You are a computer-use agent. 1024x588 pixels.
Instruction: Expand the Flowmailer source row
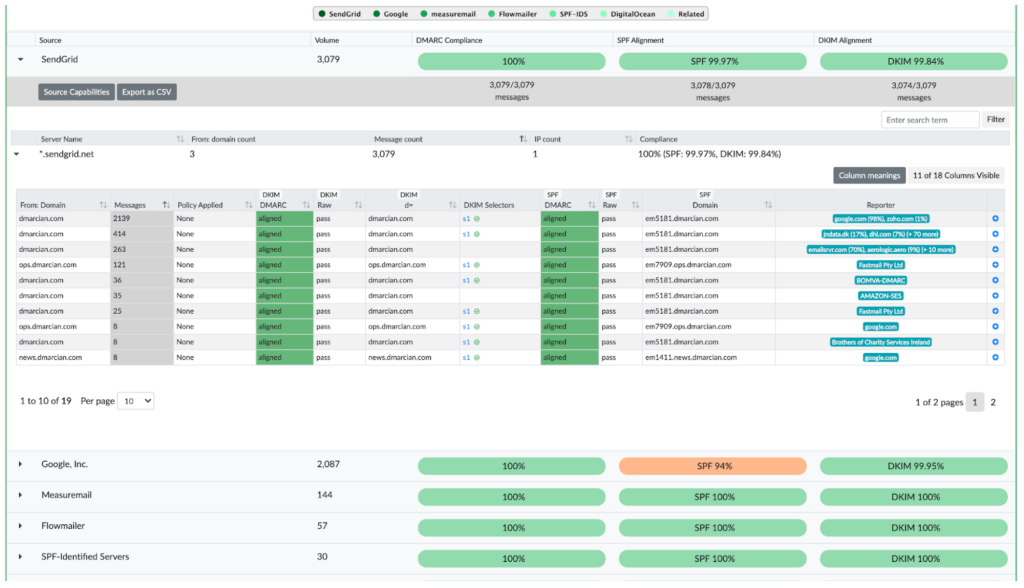point(20,526)
